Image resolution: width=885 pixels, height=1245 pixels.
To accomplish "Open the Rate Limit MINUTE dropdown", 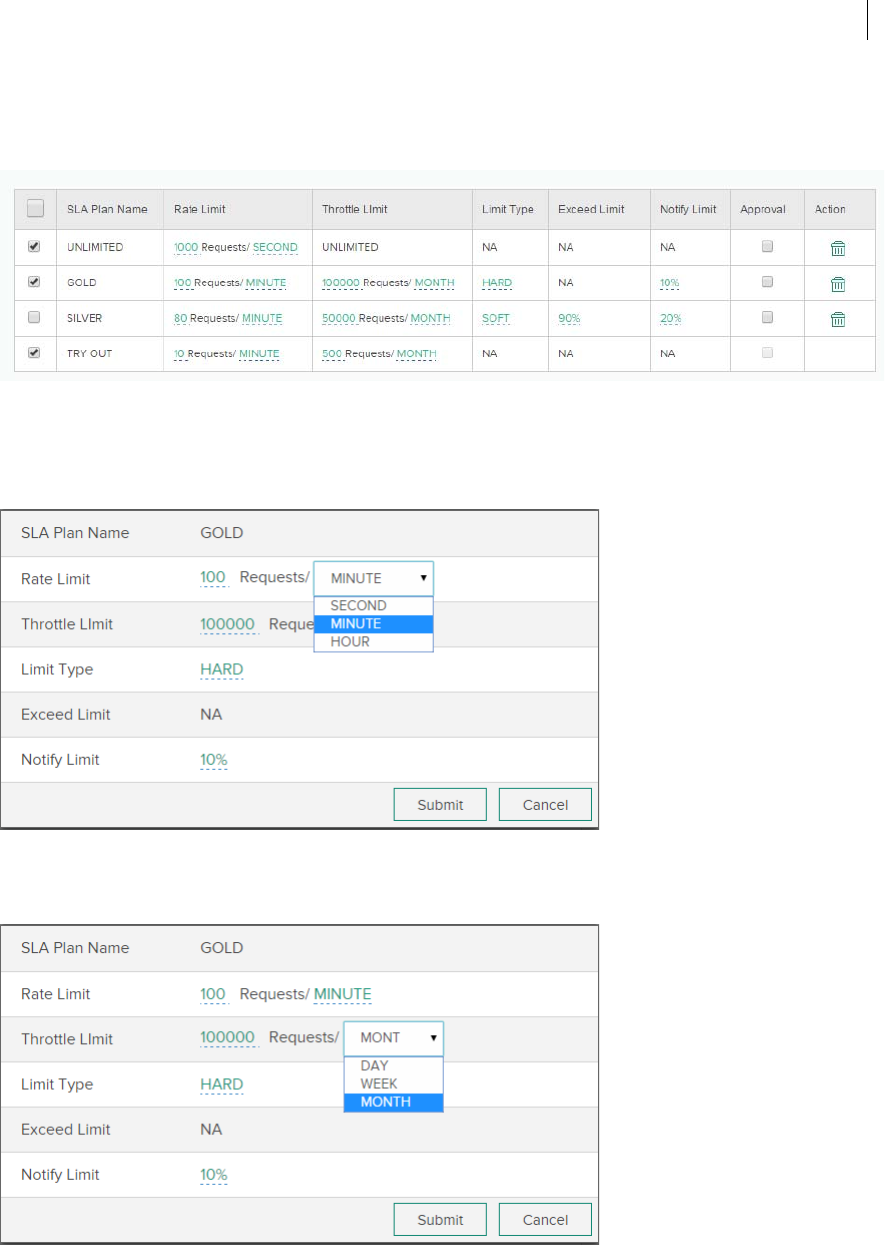I will coord(374,578).
